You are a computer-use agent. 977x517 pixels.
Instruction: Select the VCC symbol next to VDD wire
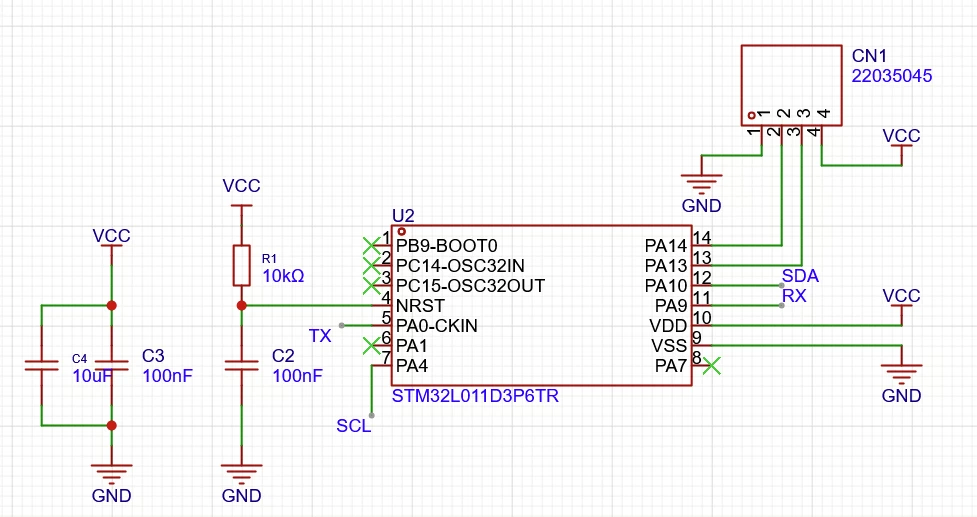[x=902, y=301]
